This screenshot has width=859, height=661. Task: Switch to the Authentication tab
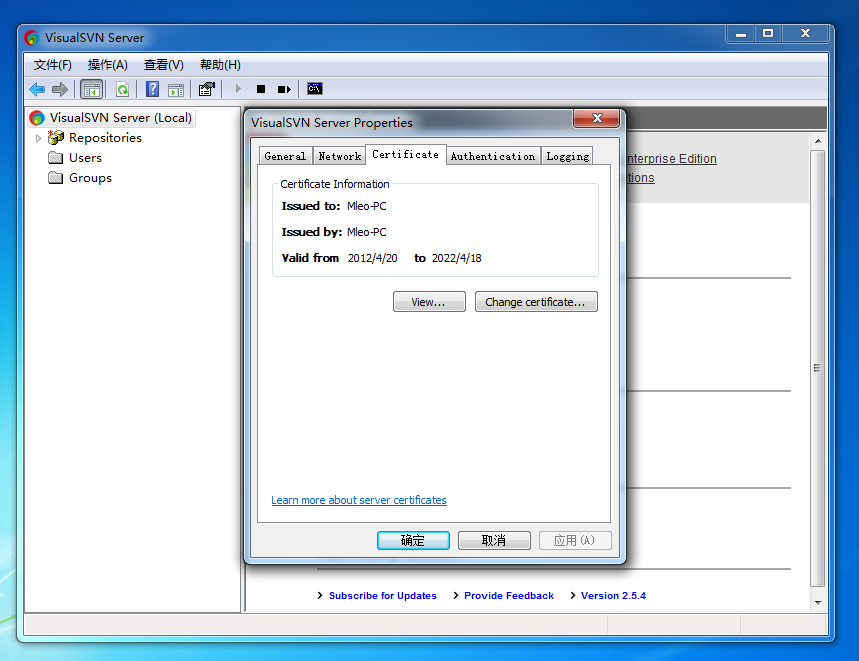[x=493, y=156]
